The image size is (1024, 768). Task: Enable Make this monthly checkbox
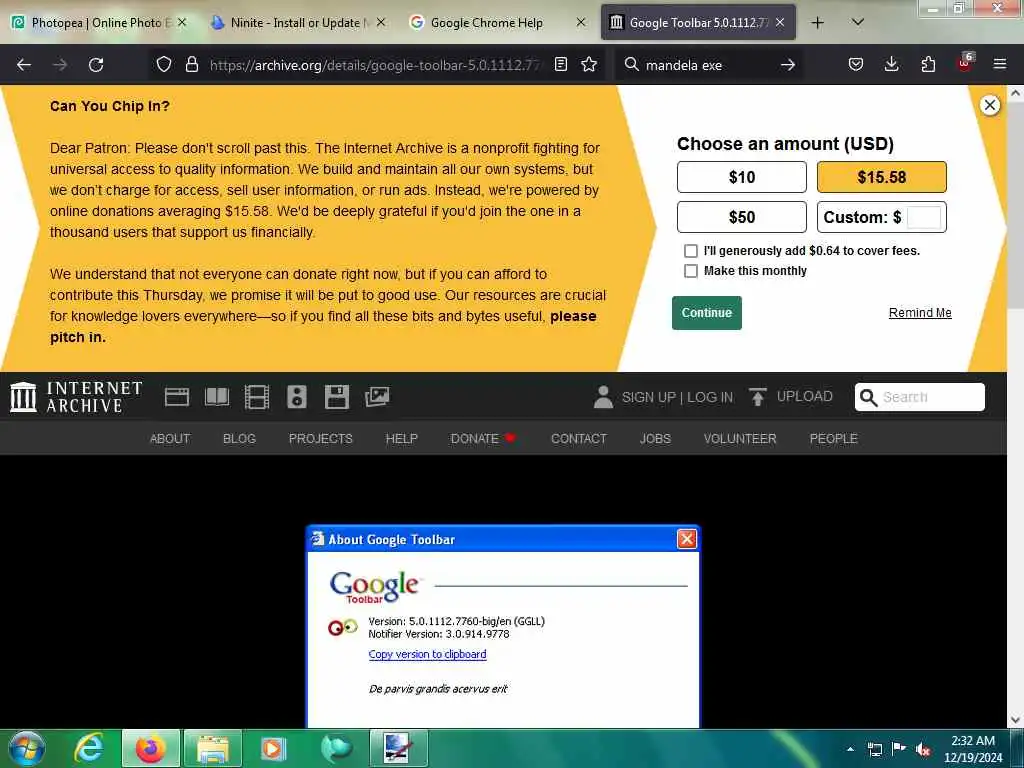click(x=690, y=271)
